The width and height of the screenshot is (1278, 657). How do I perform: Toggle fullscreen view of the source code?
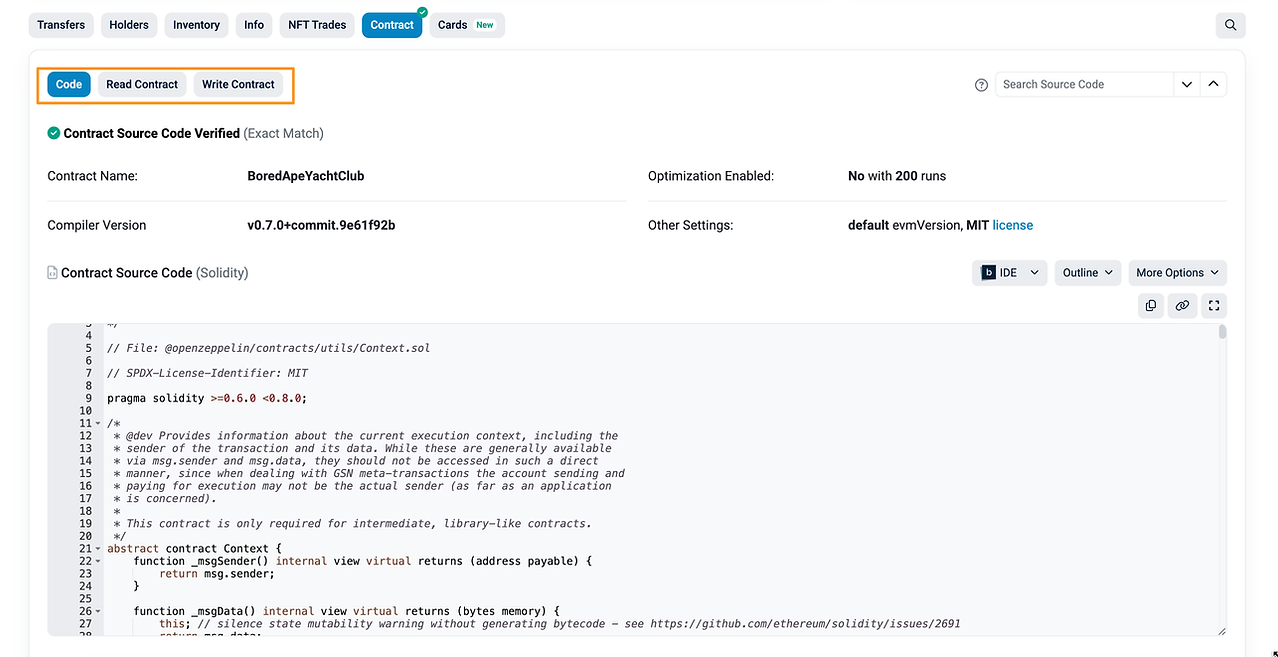point(1214,305)
